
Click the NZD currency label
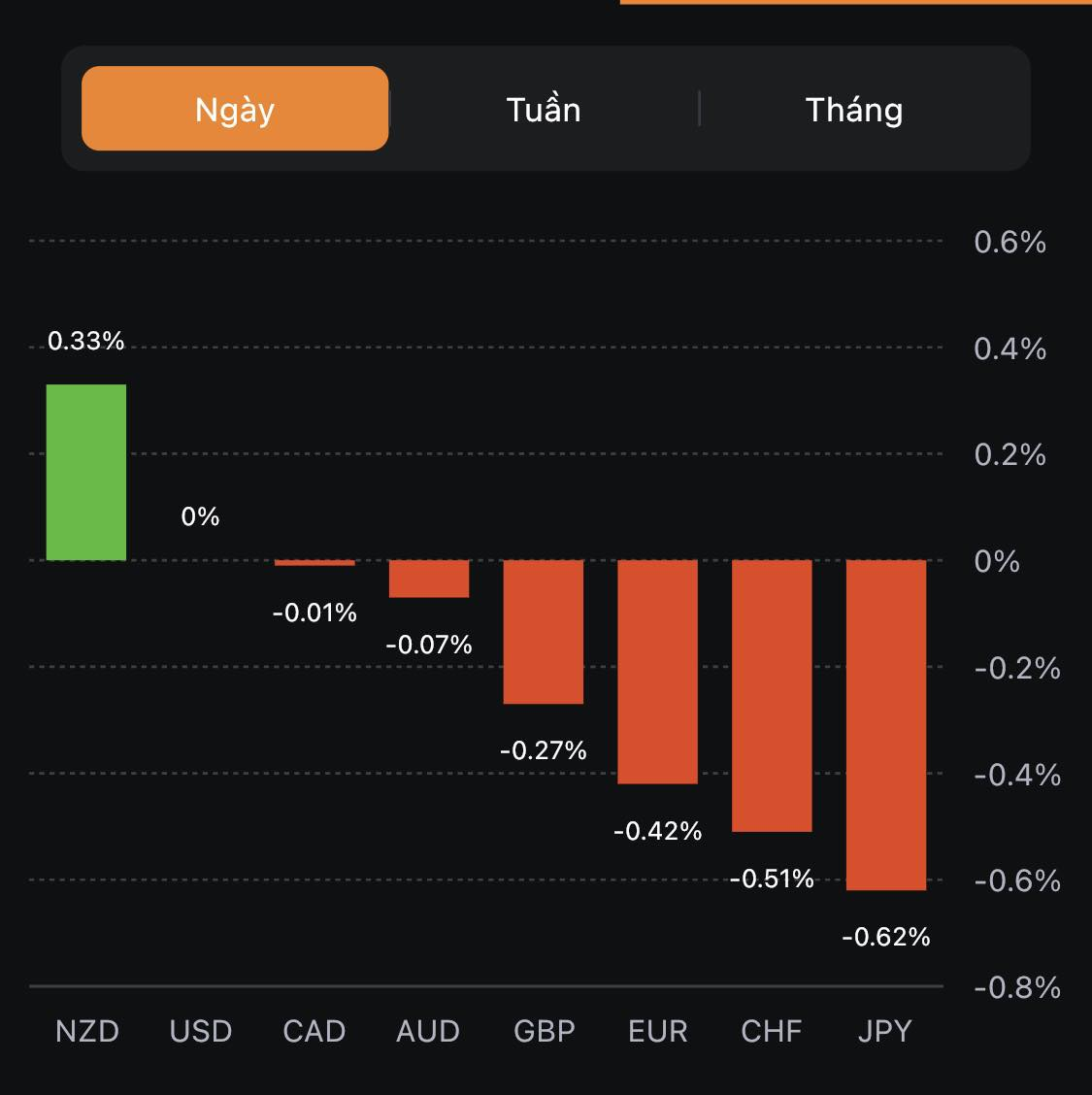click(x=86, y=1031)
